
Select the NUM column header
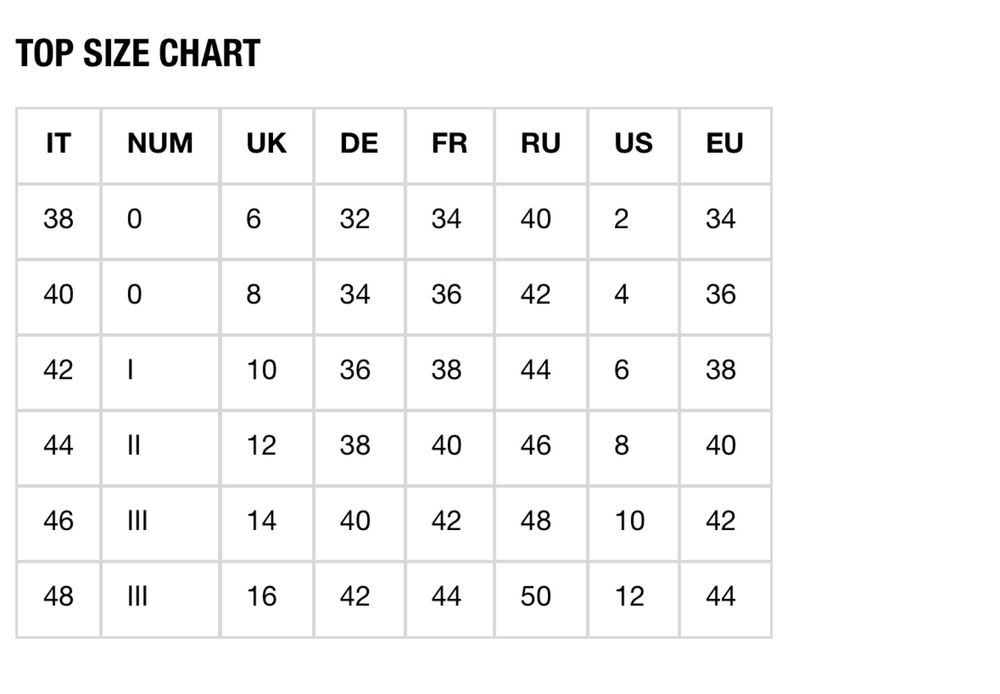(x=161, y=146)
